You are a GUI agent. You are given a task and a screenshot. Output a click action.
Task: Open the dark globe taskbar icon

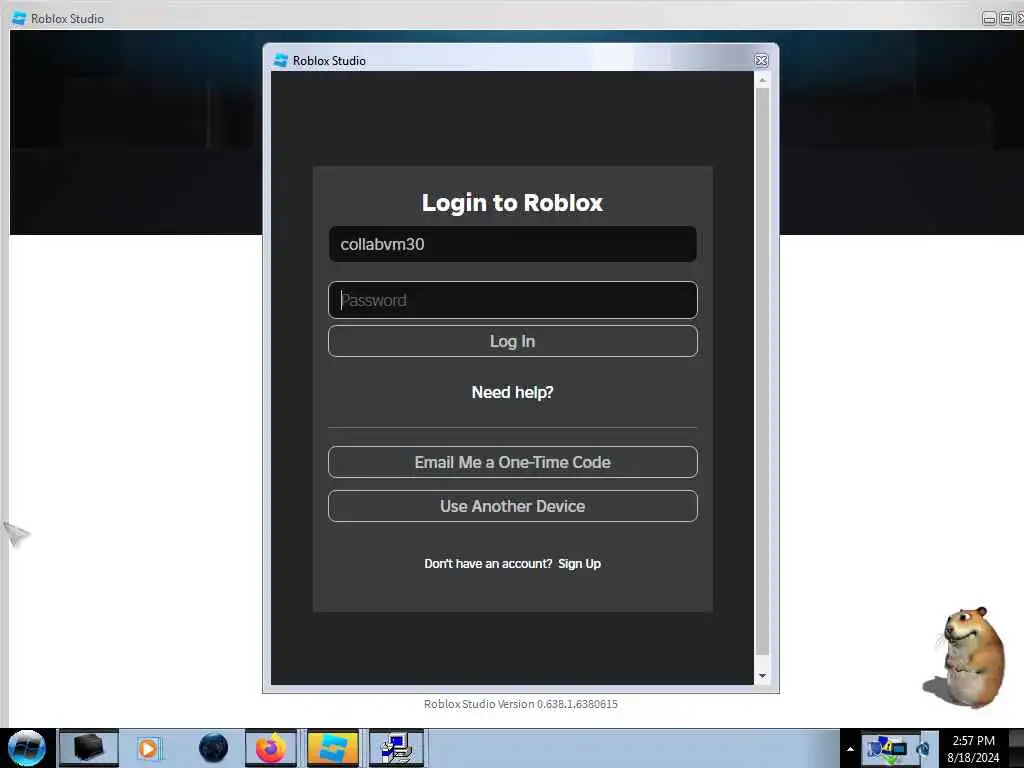coord(214,748)
